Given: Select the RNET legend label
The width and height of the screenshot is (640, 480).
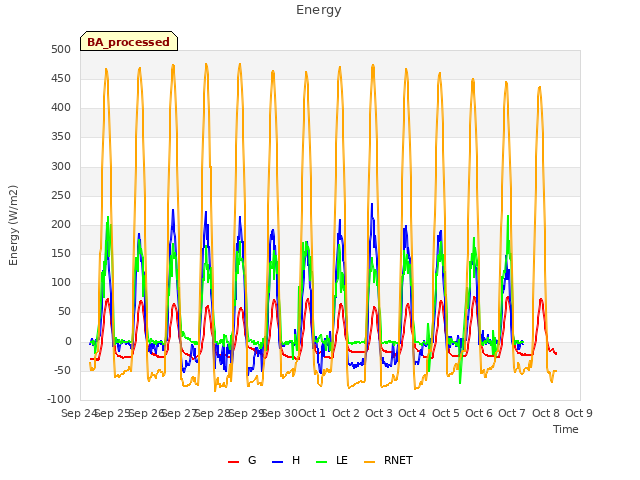Looking at the screenshot, I should click(398, 460).
